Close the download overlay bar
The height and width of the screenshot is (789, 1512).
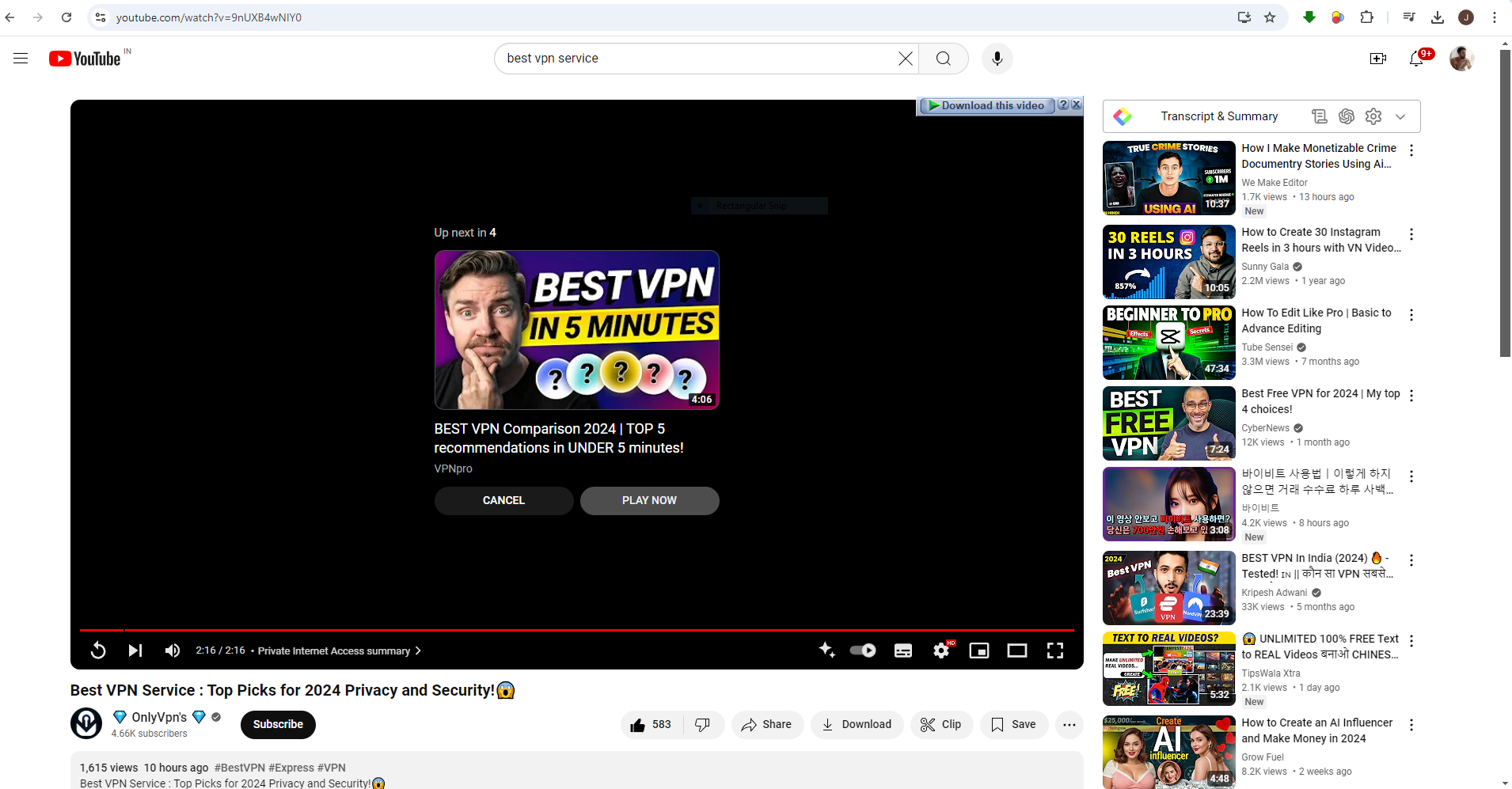(x=1077, y=104)
